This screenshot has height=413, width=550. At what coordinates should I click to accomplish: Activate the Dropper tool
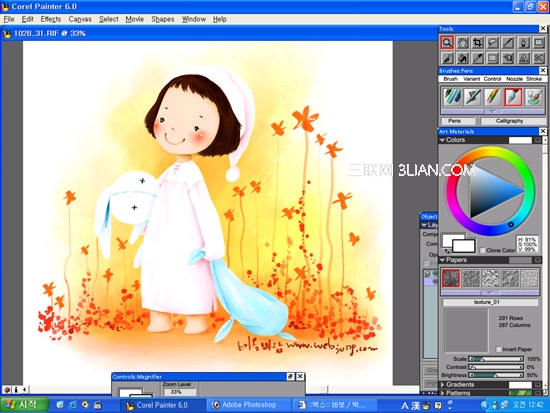point(477,58)
